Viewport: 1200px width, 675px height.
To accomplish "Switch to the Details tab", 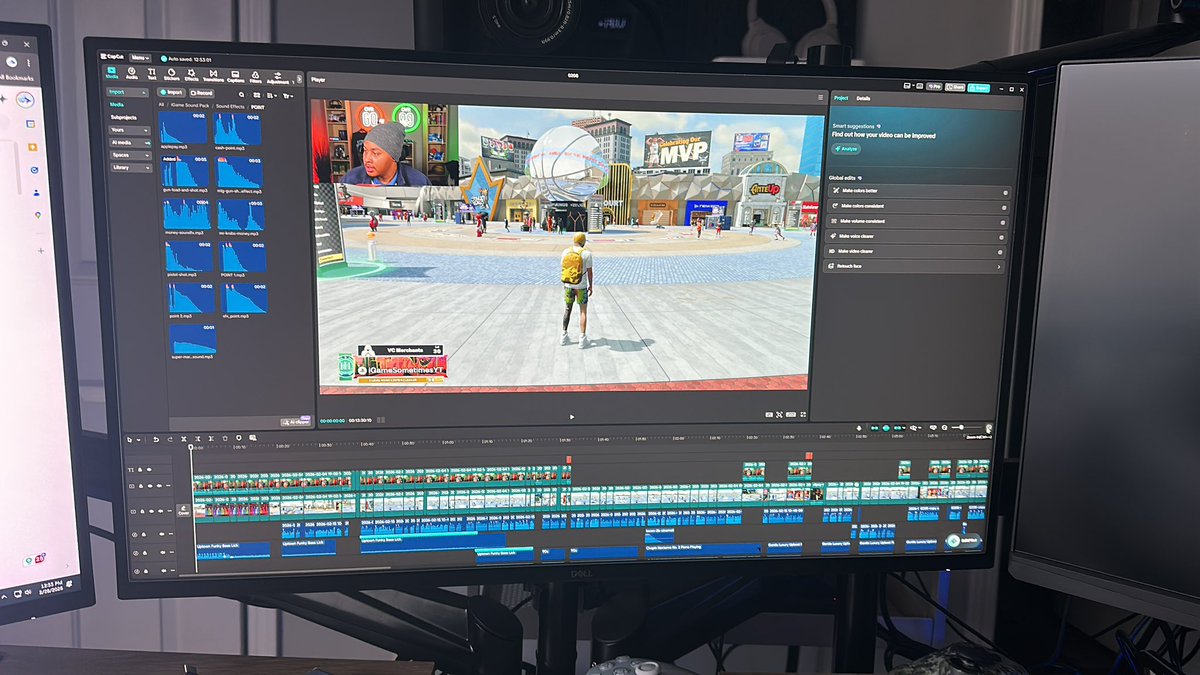I will click(863, 99).
